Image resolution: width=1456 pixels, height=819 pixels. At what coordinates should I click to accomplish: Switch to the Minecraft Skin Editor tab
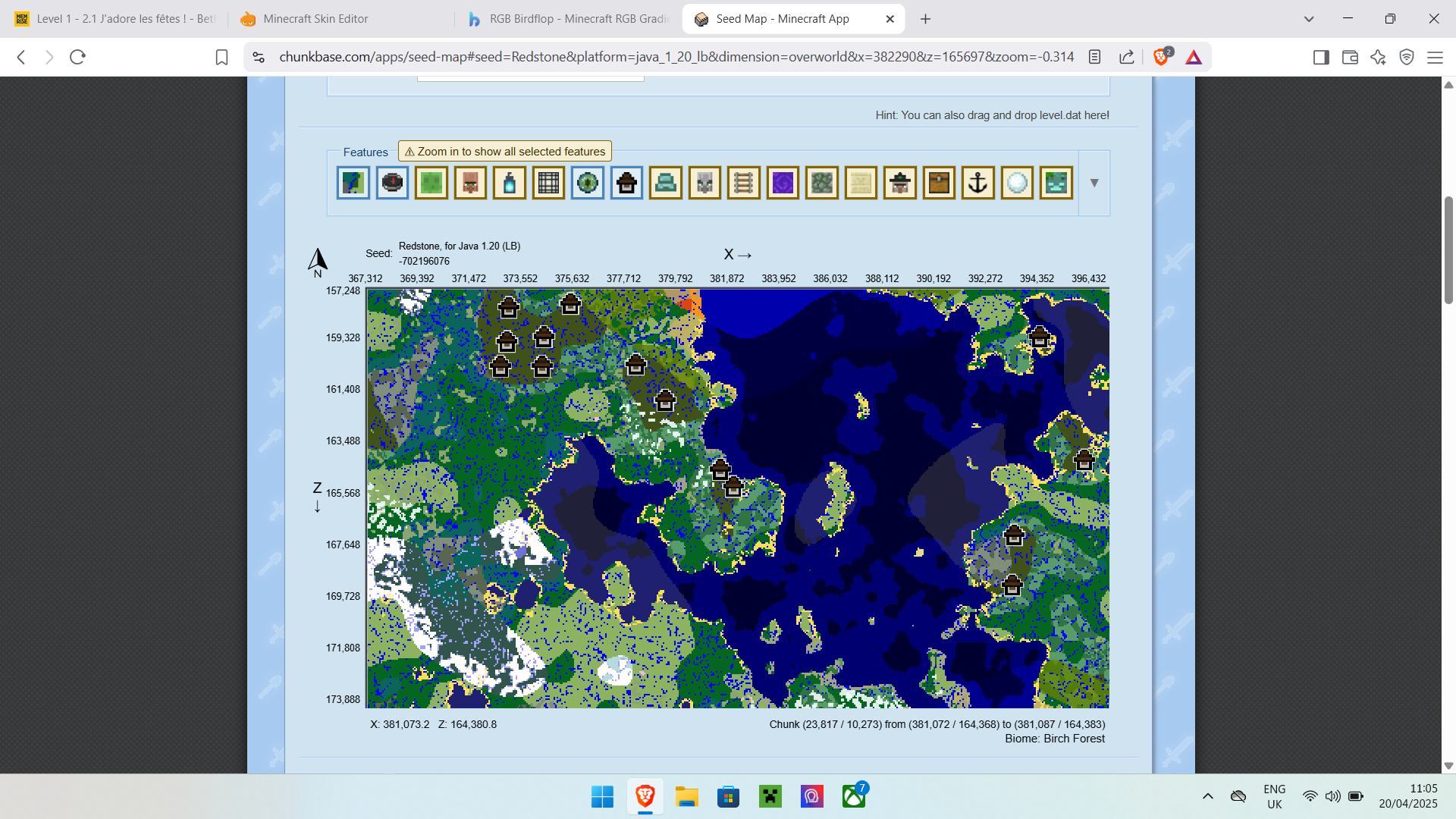[341, 19]
